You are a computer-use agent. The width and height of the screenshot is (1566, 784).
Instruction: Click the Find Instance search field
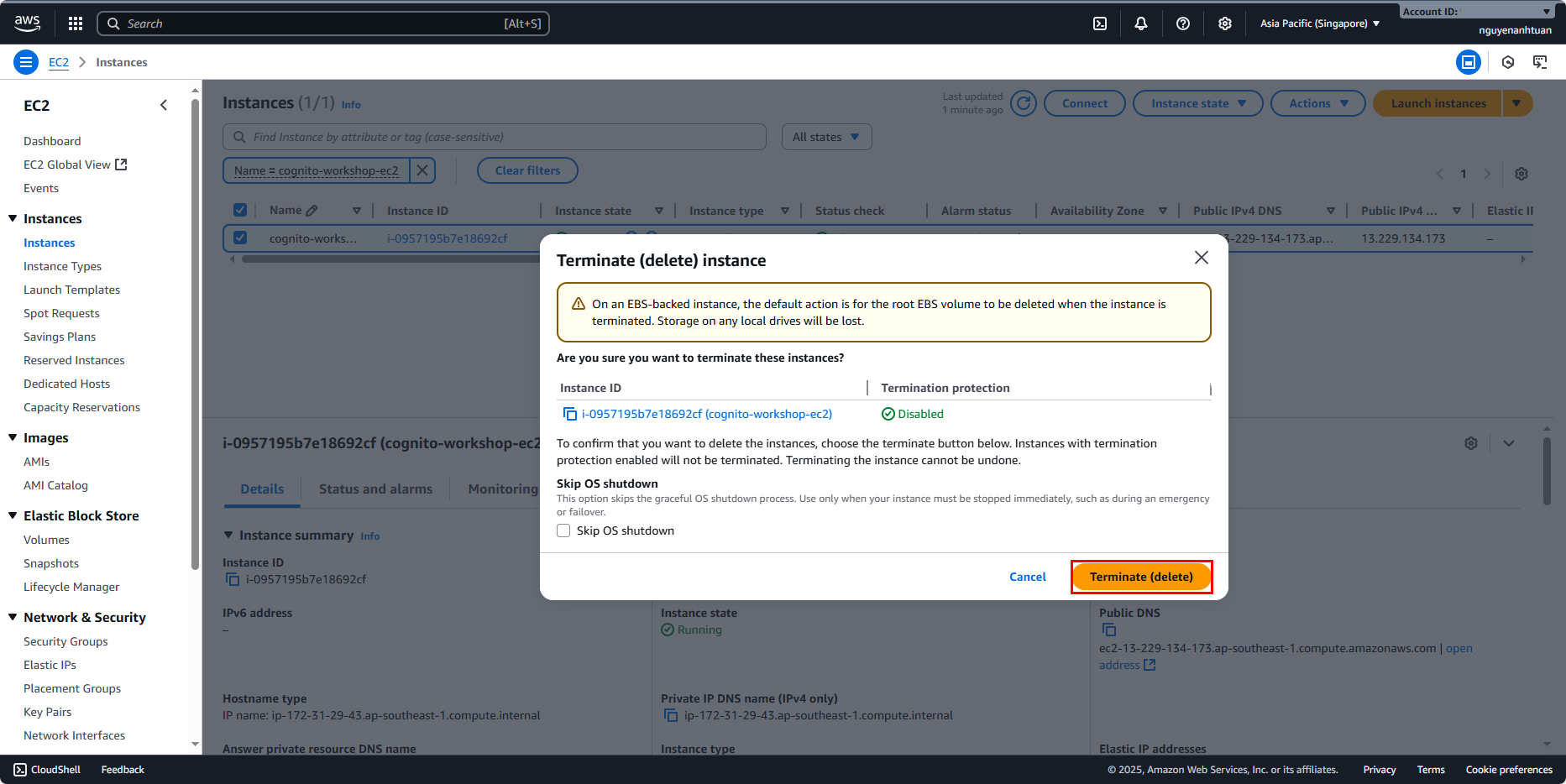coord(495,137)
